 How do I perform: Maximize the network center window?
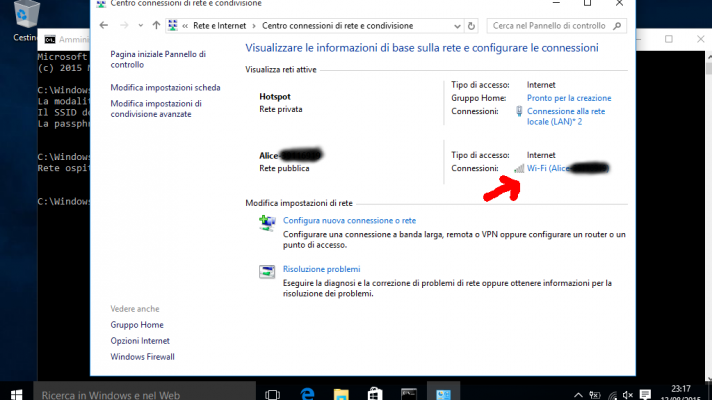(587, 3)
